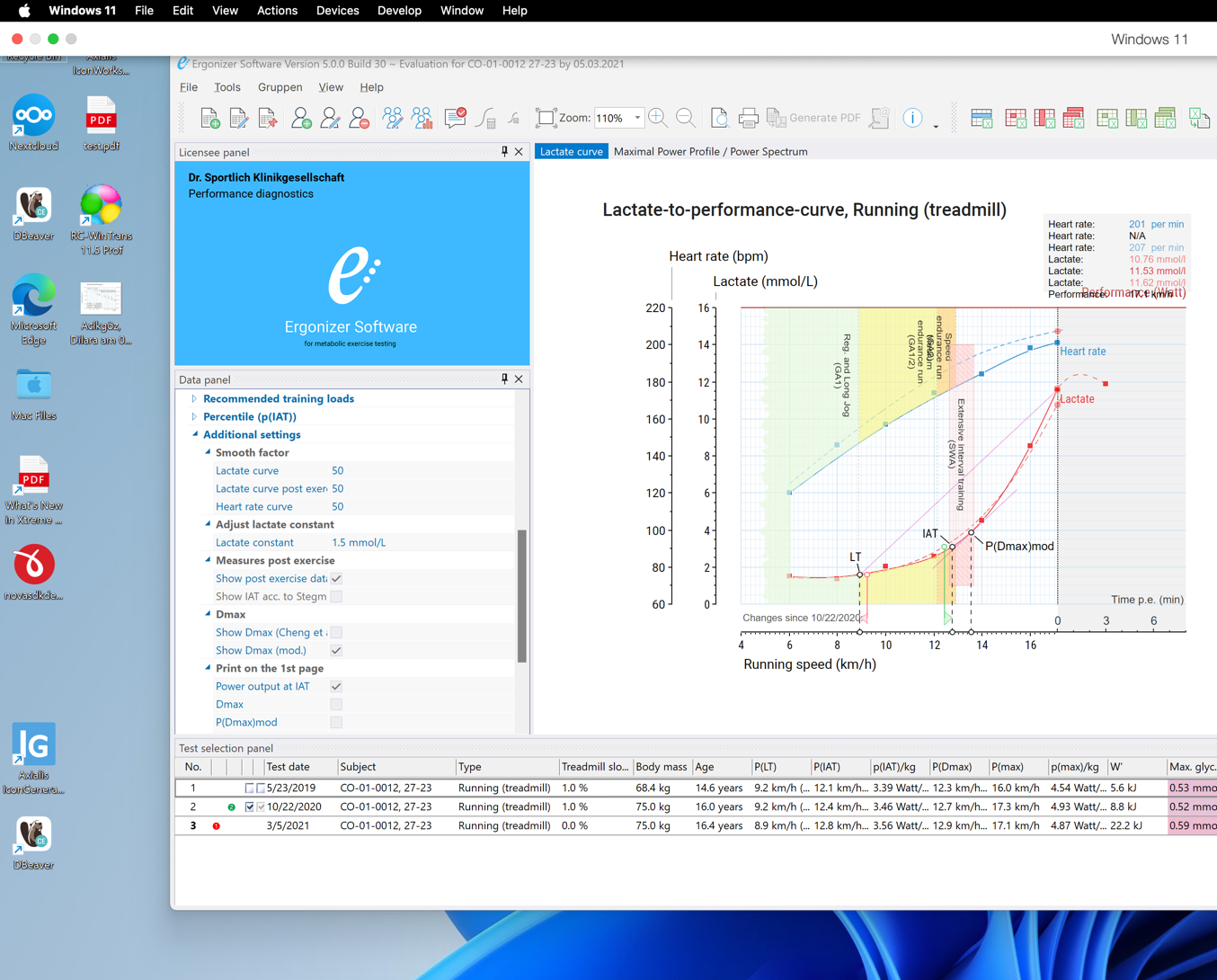Enable Show Dmax (Cheng et al.) checkbox
Viewport: 1217px width, 980px height.
pos(336,632)
